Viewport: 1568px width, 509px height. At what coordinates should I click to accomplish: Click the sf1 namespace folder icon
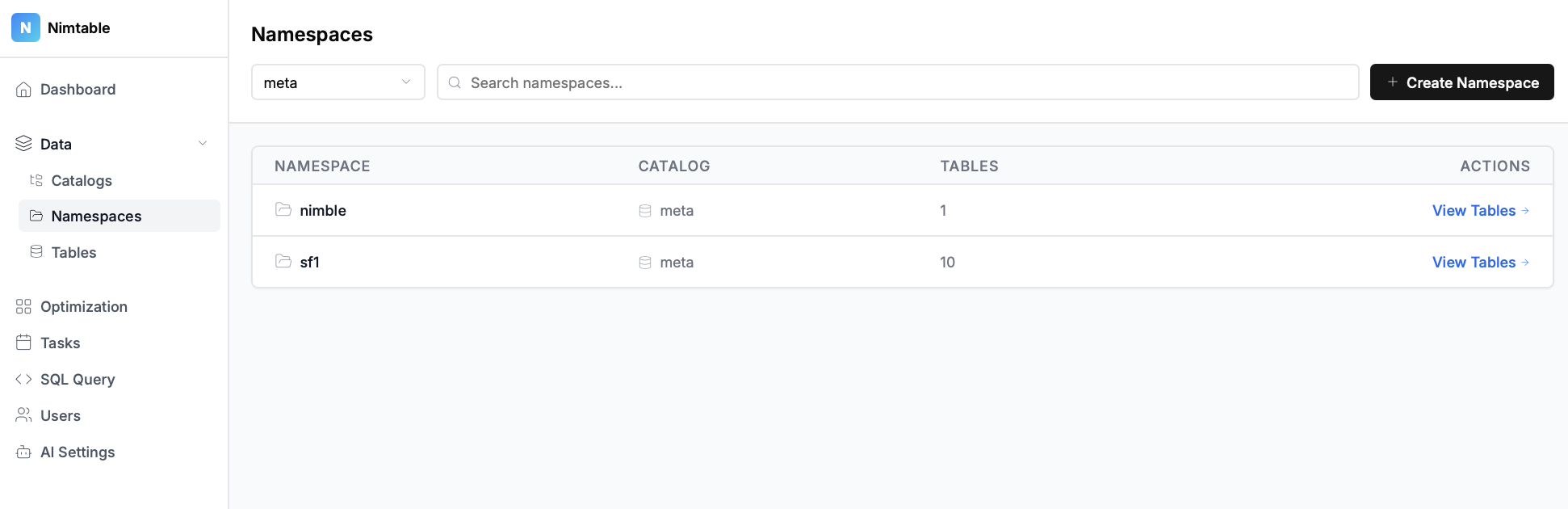283,262
